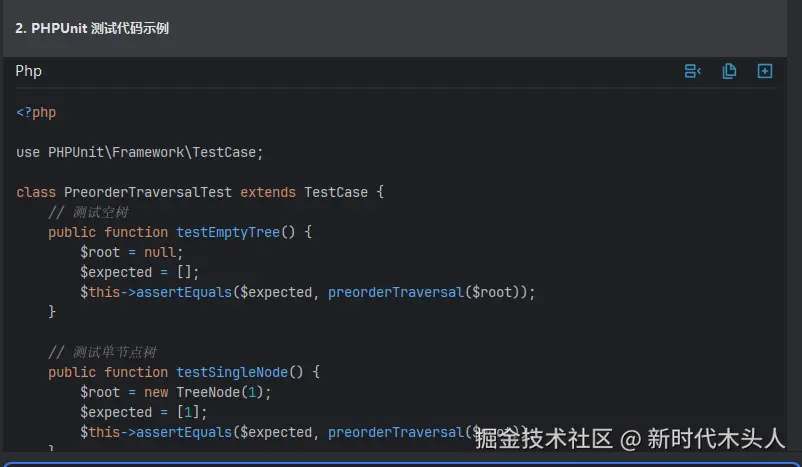
Task: Click heading '2. PHPUnit 测试代码示例'
Action: (x=92, y=28)
